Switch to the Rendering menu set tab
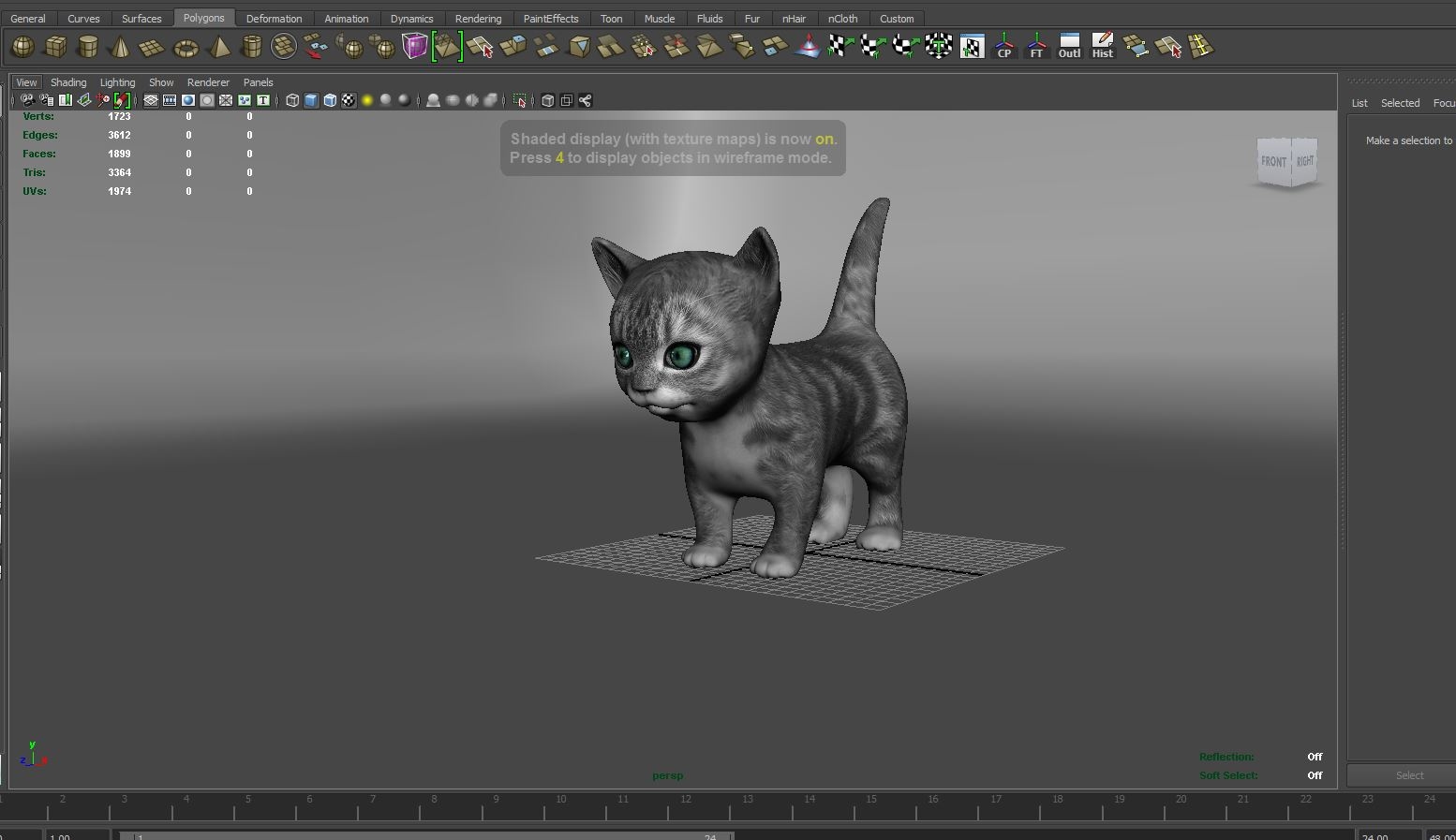This screenshot has height=840, width=1456. click(x=479, y=18)
